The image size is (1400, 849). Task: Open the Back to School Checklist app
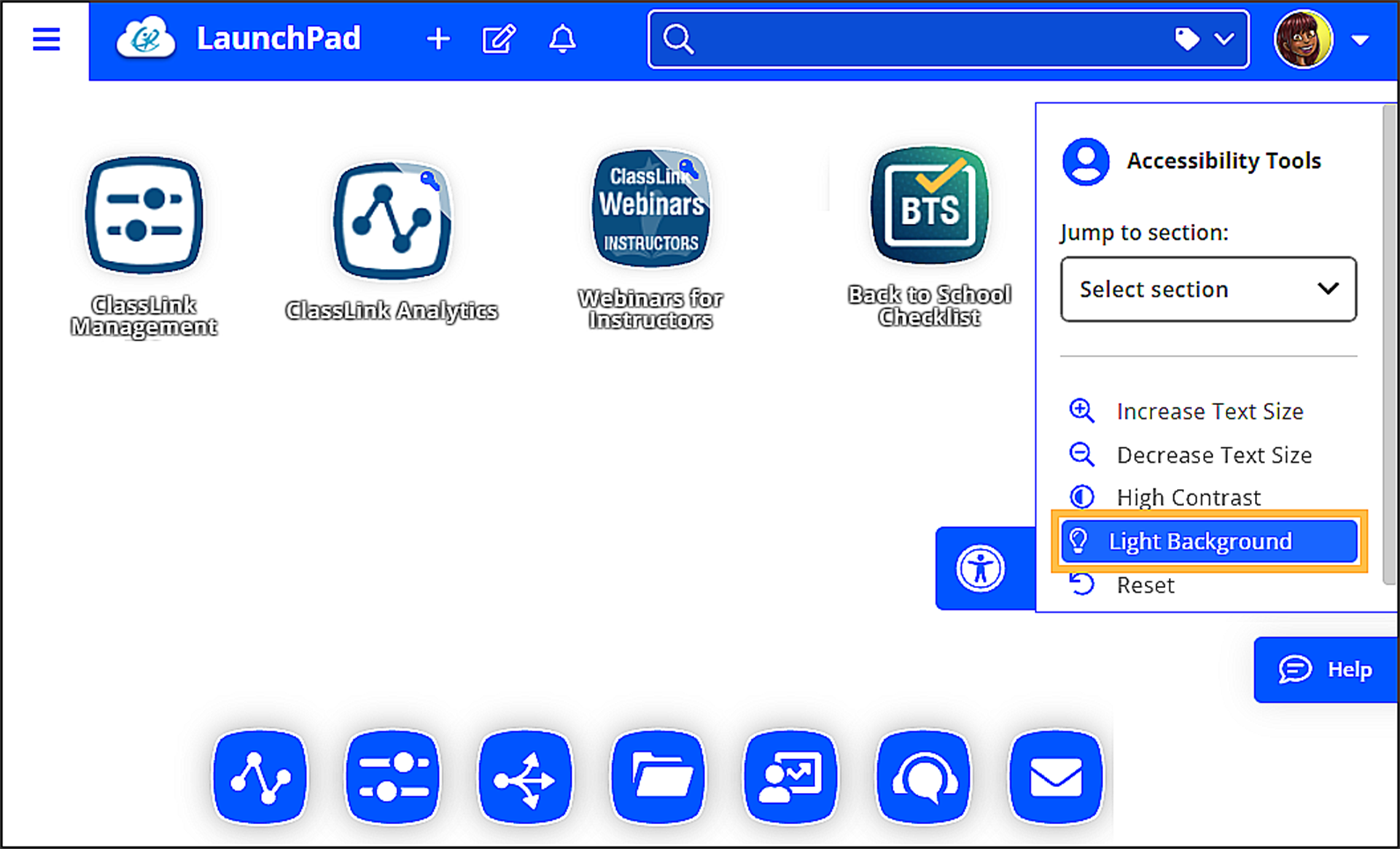coord(929,208)
